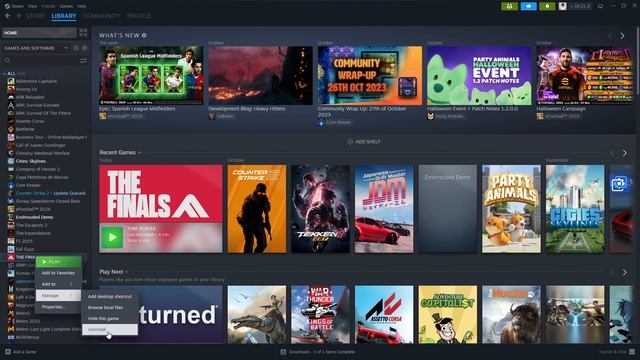The image size is (640, 360).
Task: Click the green friends activity button at top right
Action: (x=509, y=6)
